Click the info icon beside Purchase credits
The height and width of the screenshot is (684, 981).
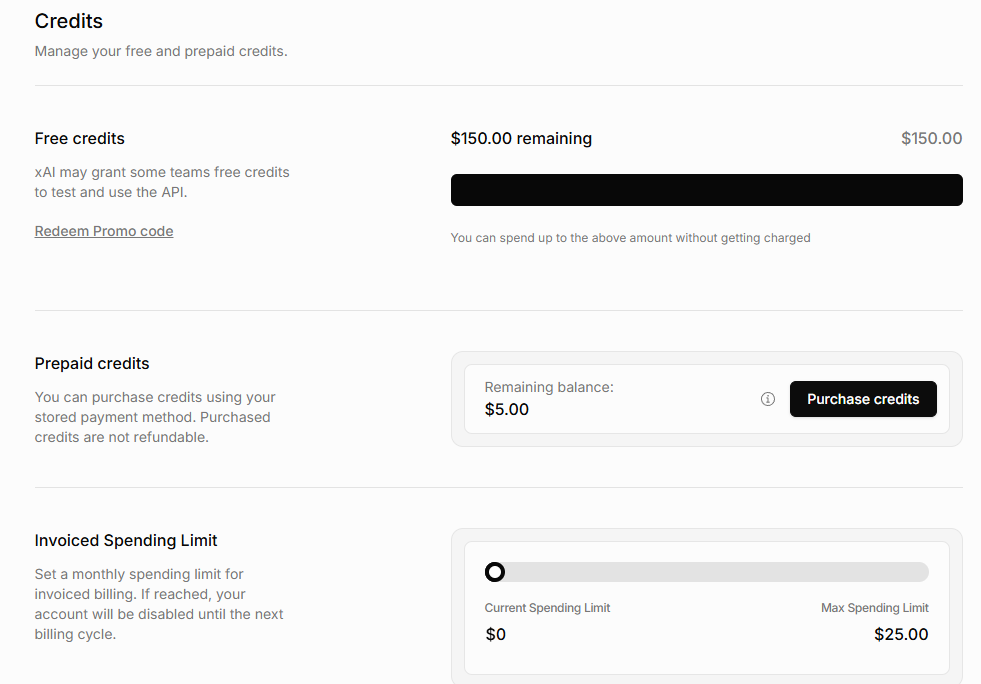(x=768, y=399)
